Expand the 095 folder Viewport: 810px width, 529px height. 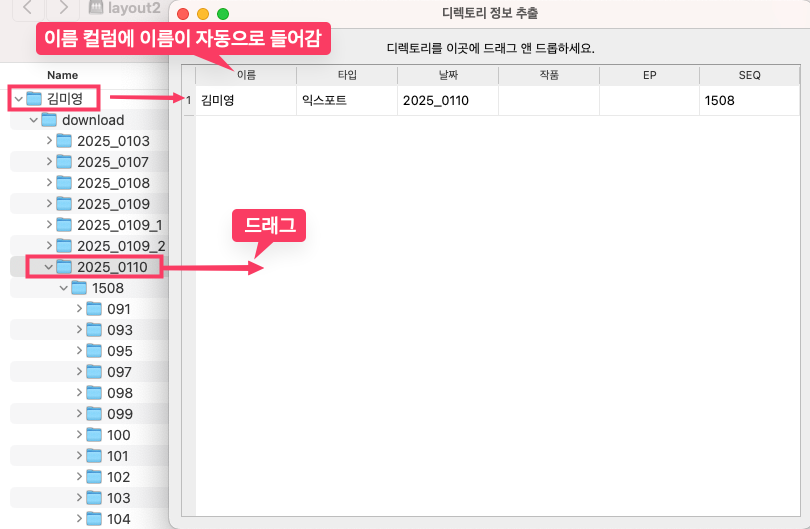pyautogui.click(x=79, y=351)
